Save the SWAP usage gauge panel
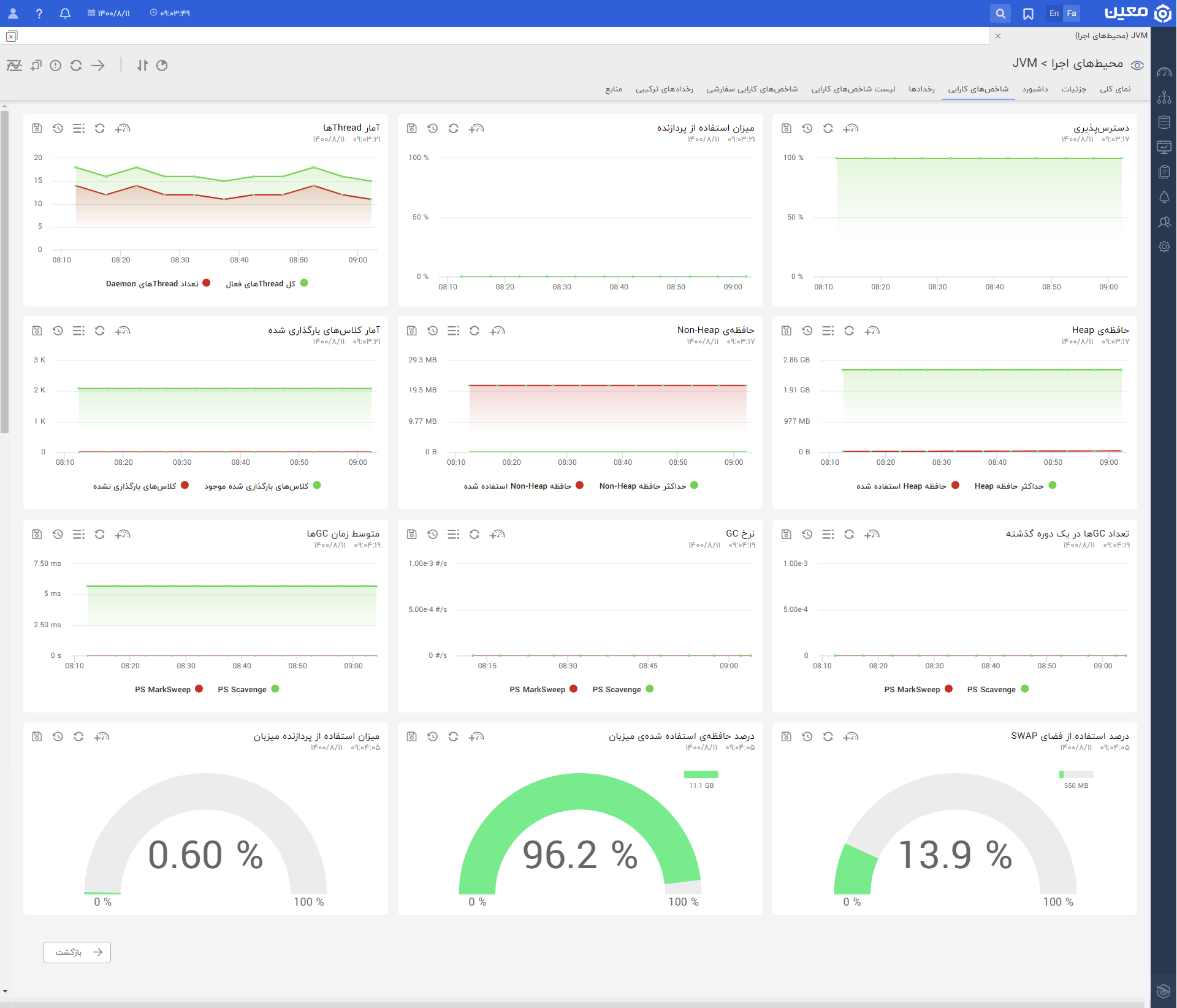 point(787,736)
